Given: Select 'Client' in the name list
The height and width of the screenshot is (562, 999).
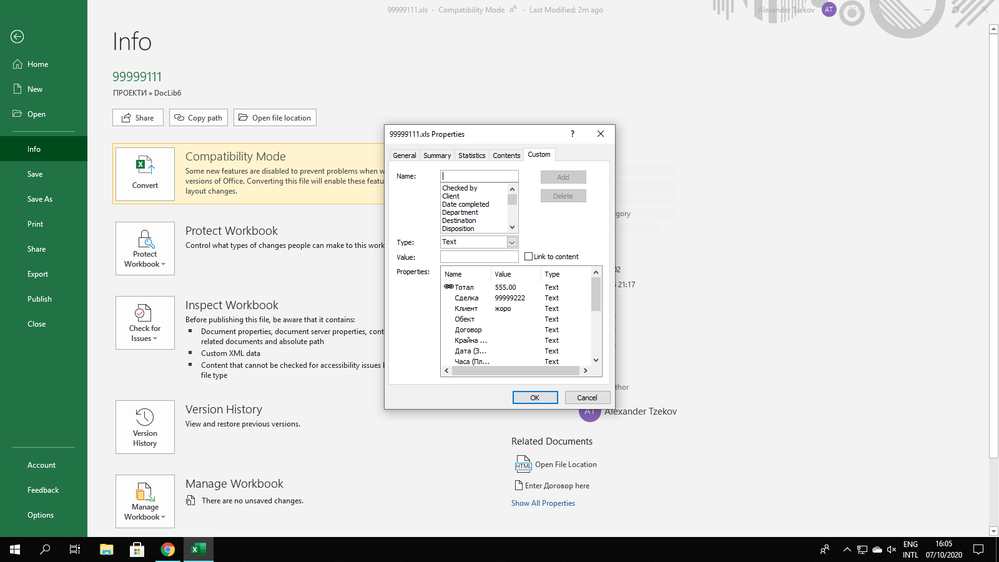Looking at the screenshot, I should pos(450,196).
